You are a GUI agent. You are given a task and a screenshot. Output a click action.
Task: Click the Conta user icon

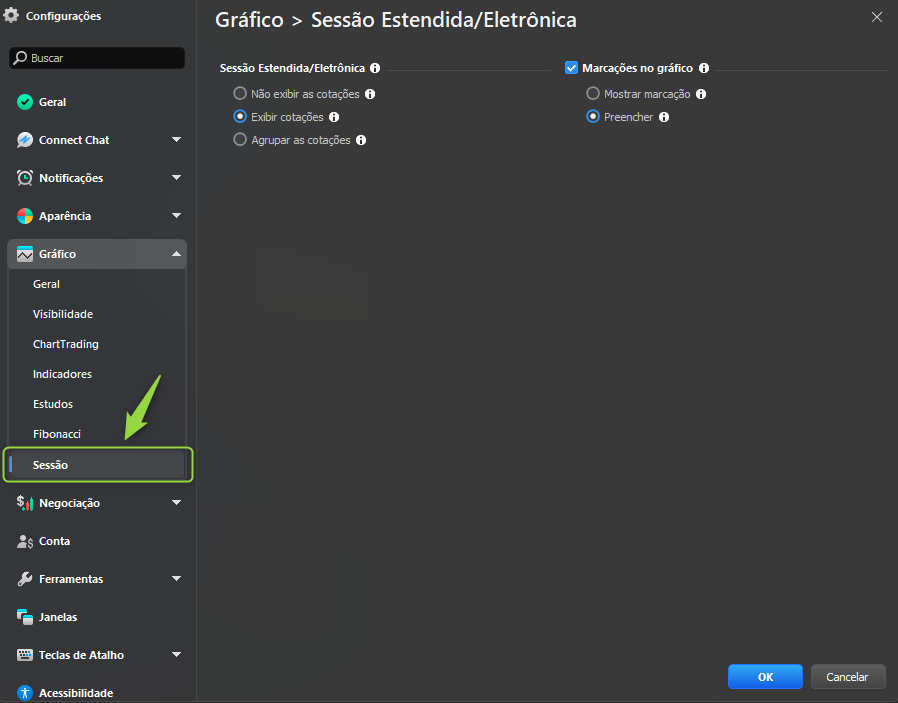[x=25, y=541]
